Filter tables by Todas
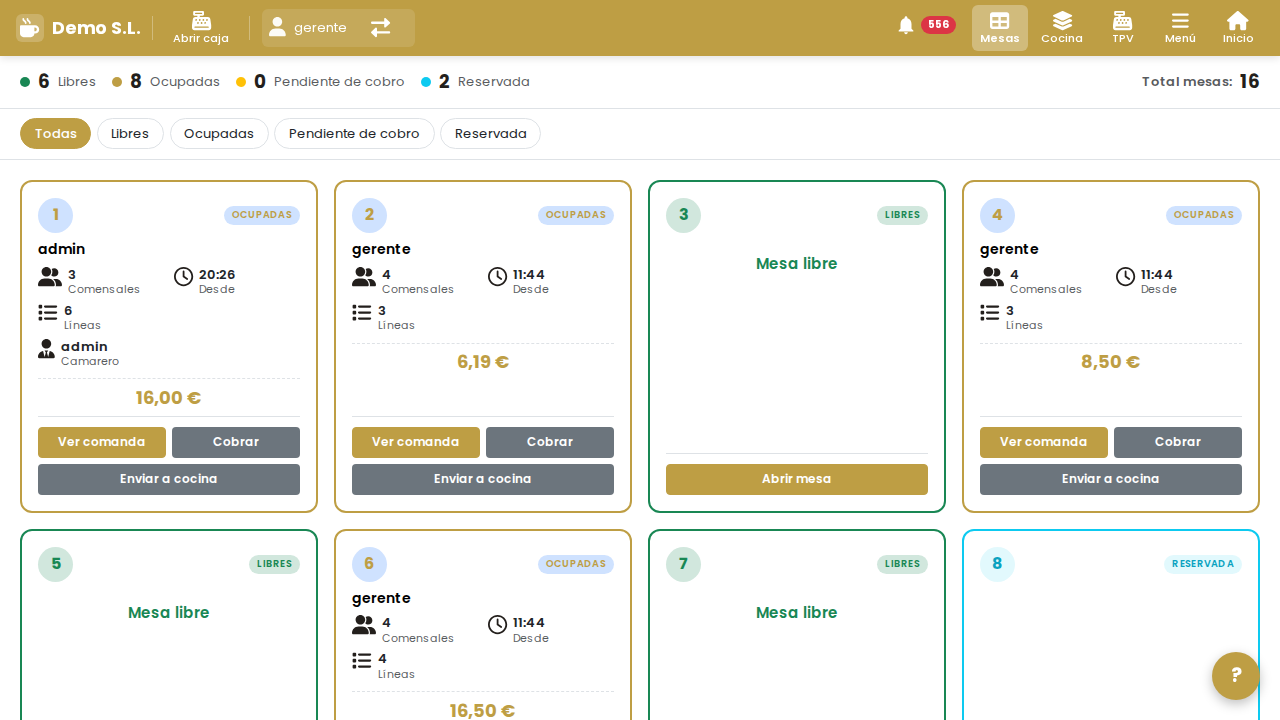The image size is (1280, 720). click(x=55, y=134)
